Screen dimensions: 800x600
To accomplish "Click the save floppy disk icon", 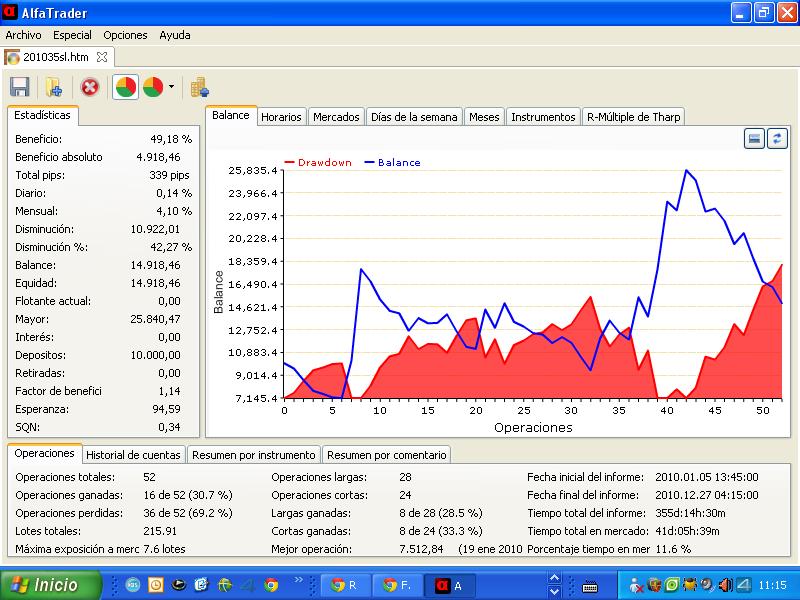I will (x=19, y=87).
